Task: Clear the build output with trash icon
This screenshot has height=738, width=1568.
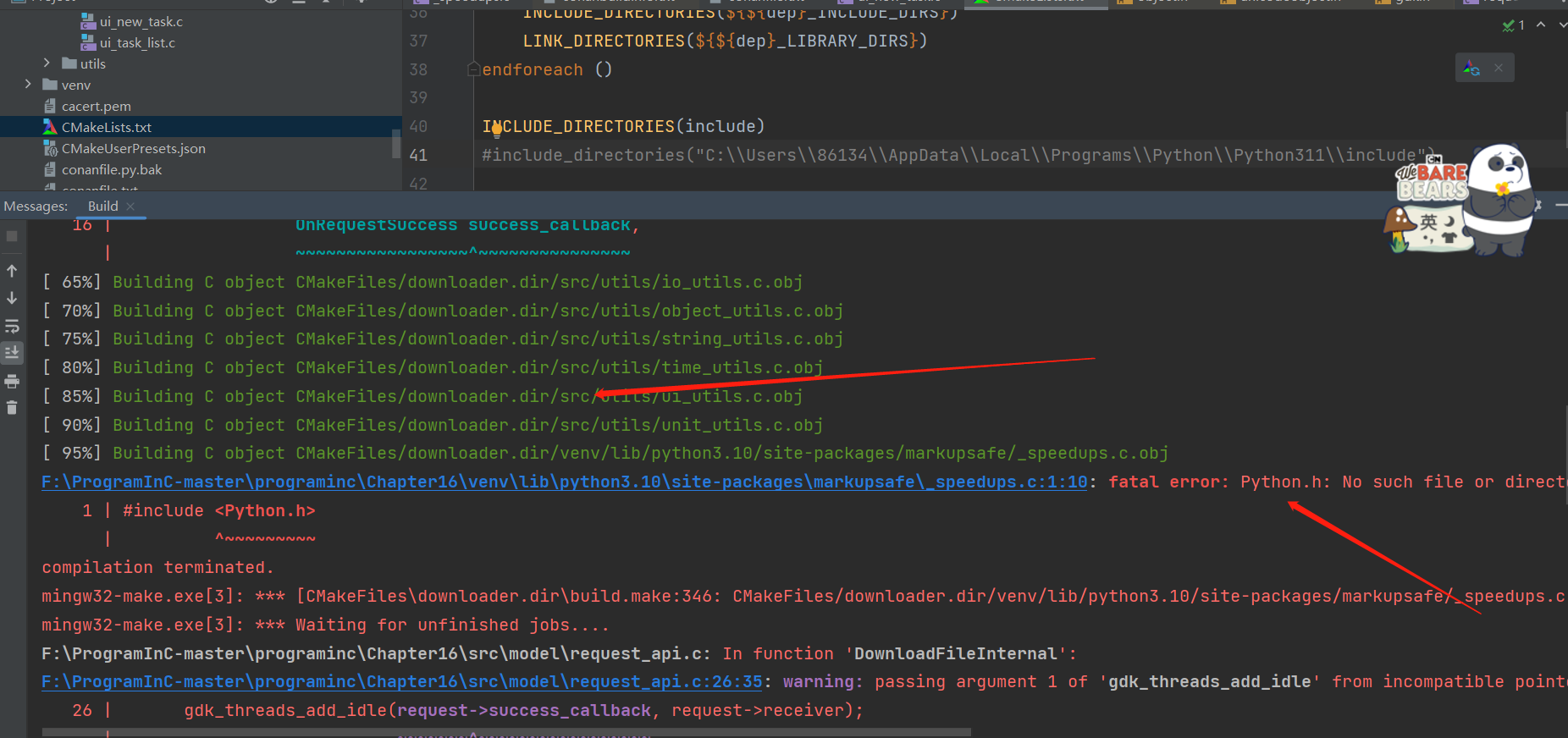Action: [12, 408]
